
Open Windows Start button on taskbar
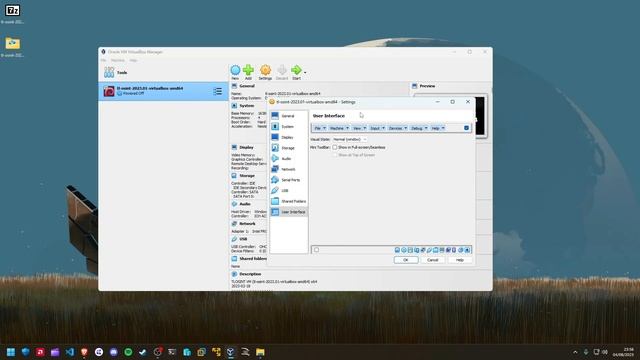[x=11, y=352]
